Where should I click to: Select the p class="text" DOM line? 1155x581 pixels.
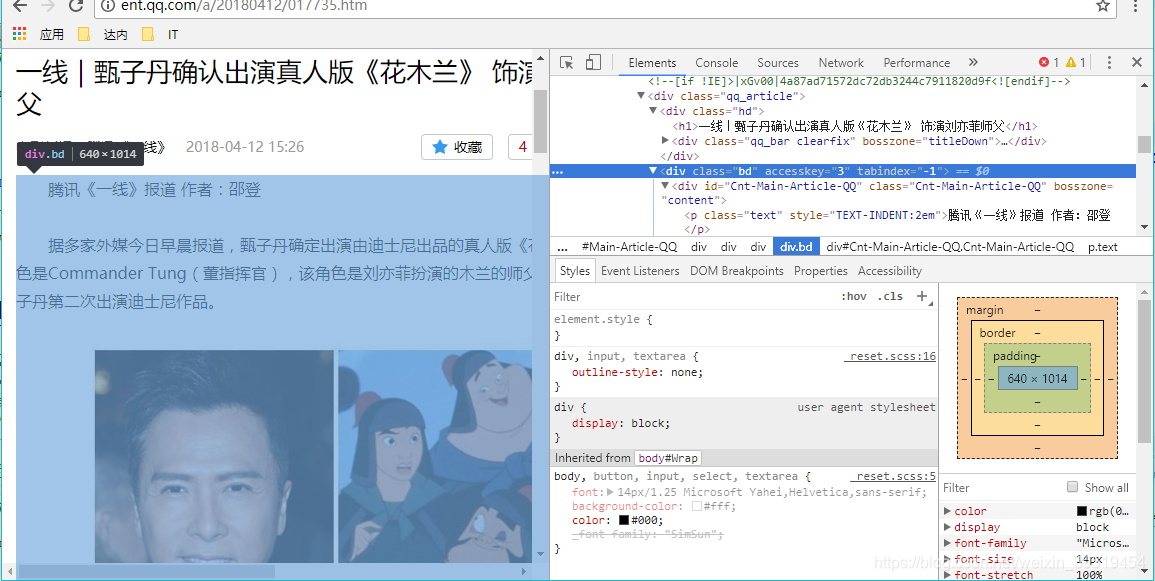(x=897, y=216)
